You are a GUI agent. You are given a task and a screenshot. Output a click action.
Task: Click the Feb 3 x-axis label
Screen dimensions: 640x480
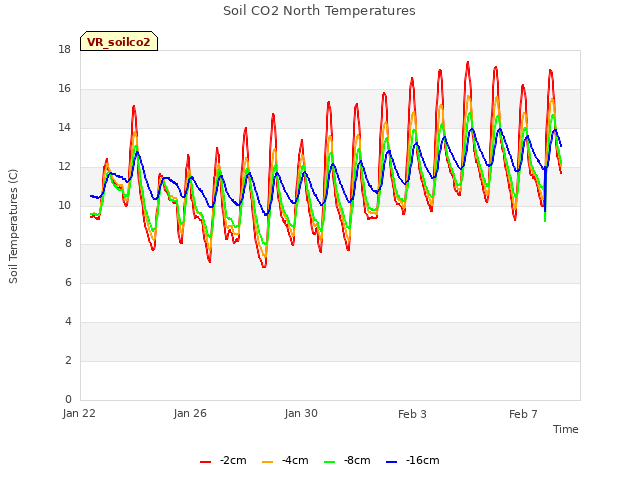coord(412,414)
